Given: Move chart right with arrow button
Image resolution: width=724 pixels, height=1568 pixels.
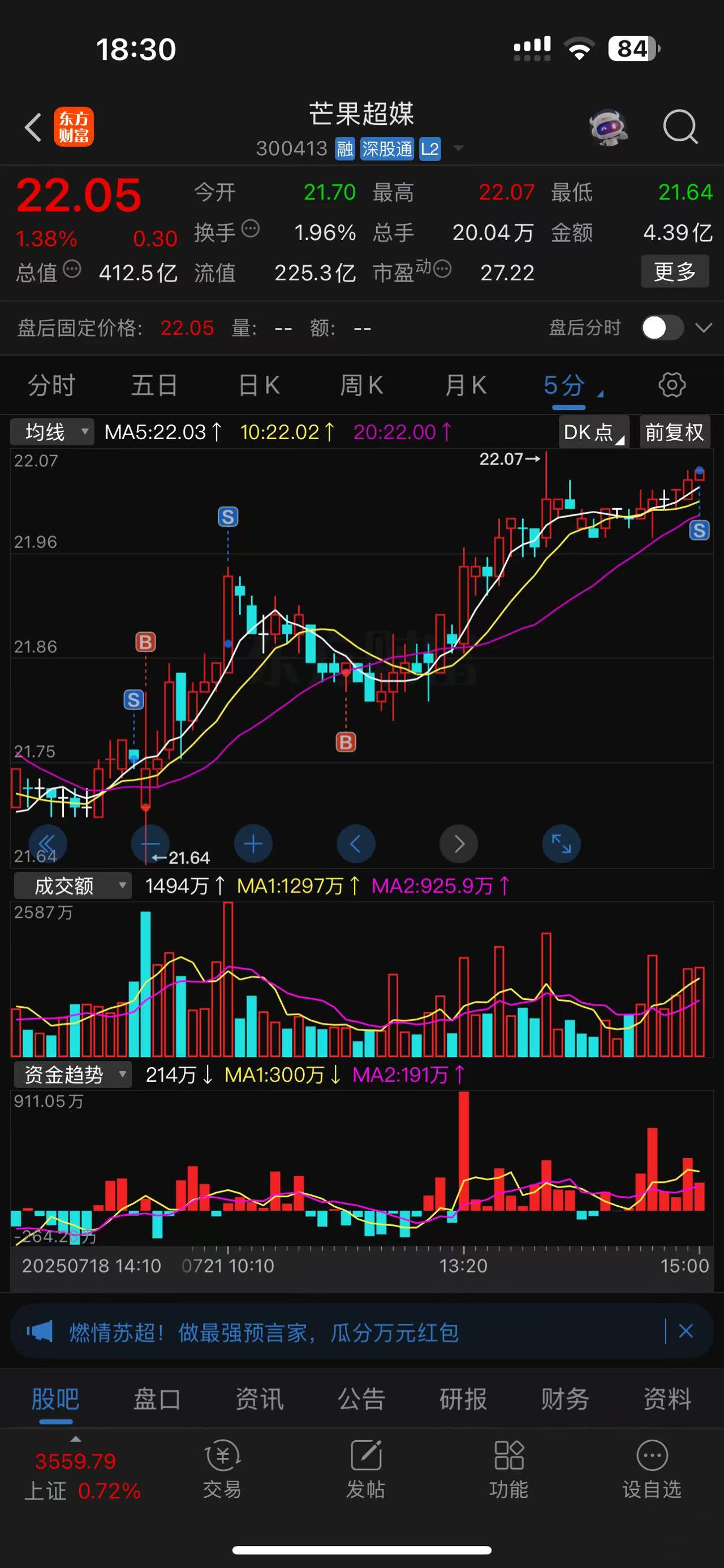Looking at the screenshot, I should [459, 844].
